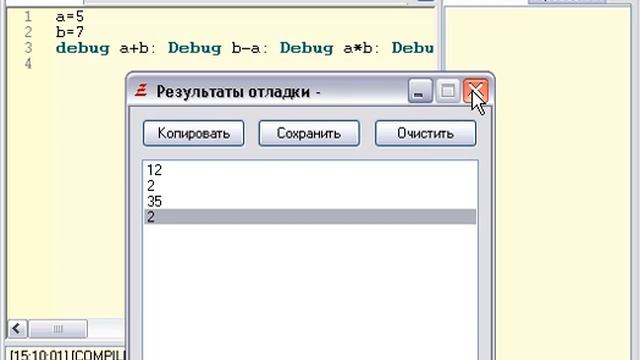Click the Результаты отладки title bar text

click(238, 91)
